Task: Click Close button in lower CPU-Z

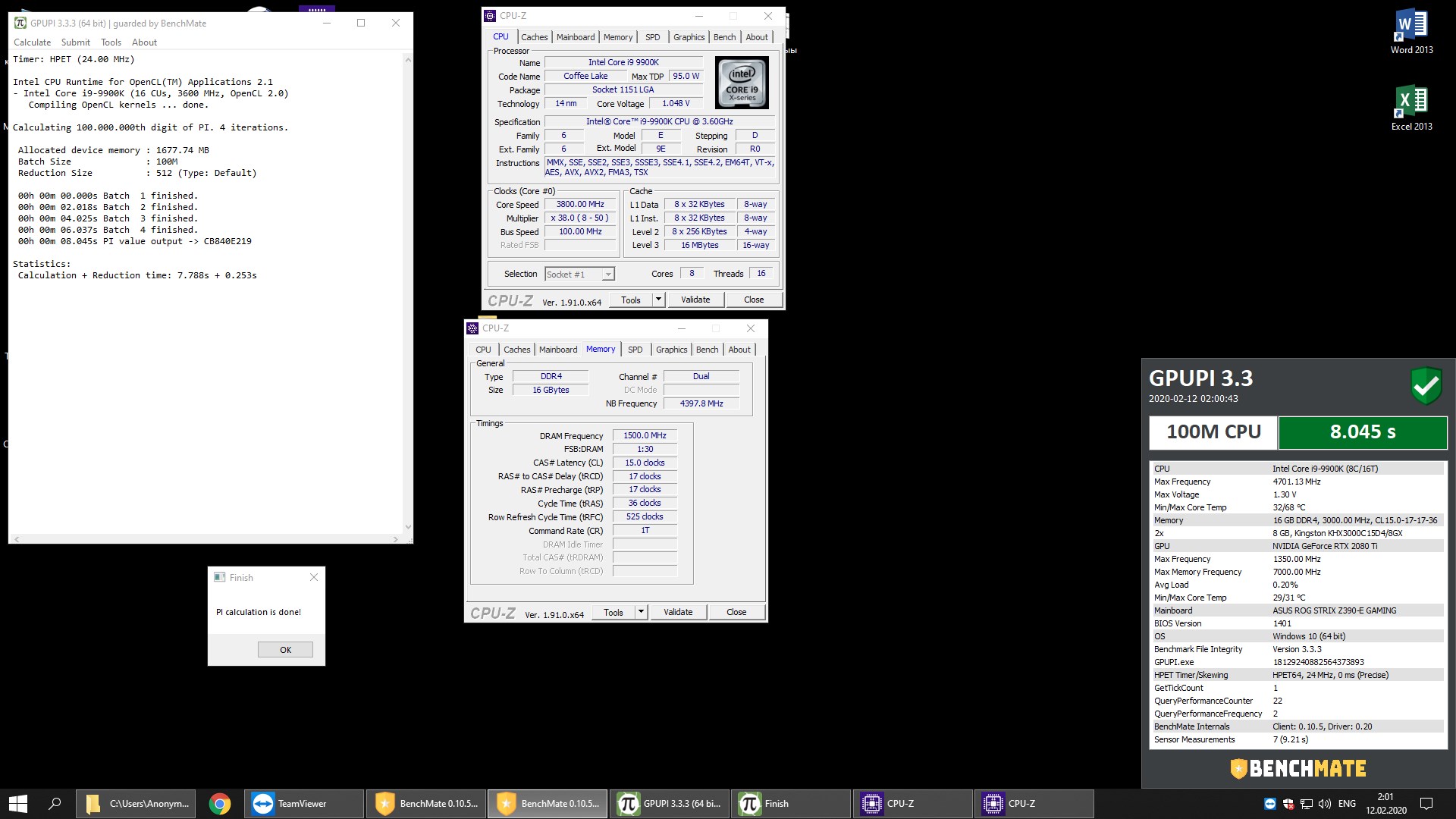Action: (736, 612)
